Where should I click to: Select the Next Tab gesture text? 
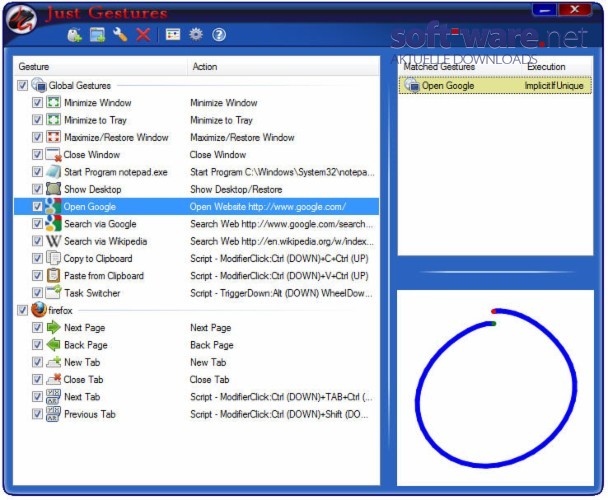click(82, 397)
